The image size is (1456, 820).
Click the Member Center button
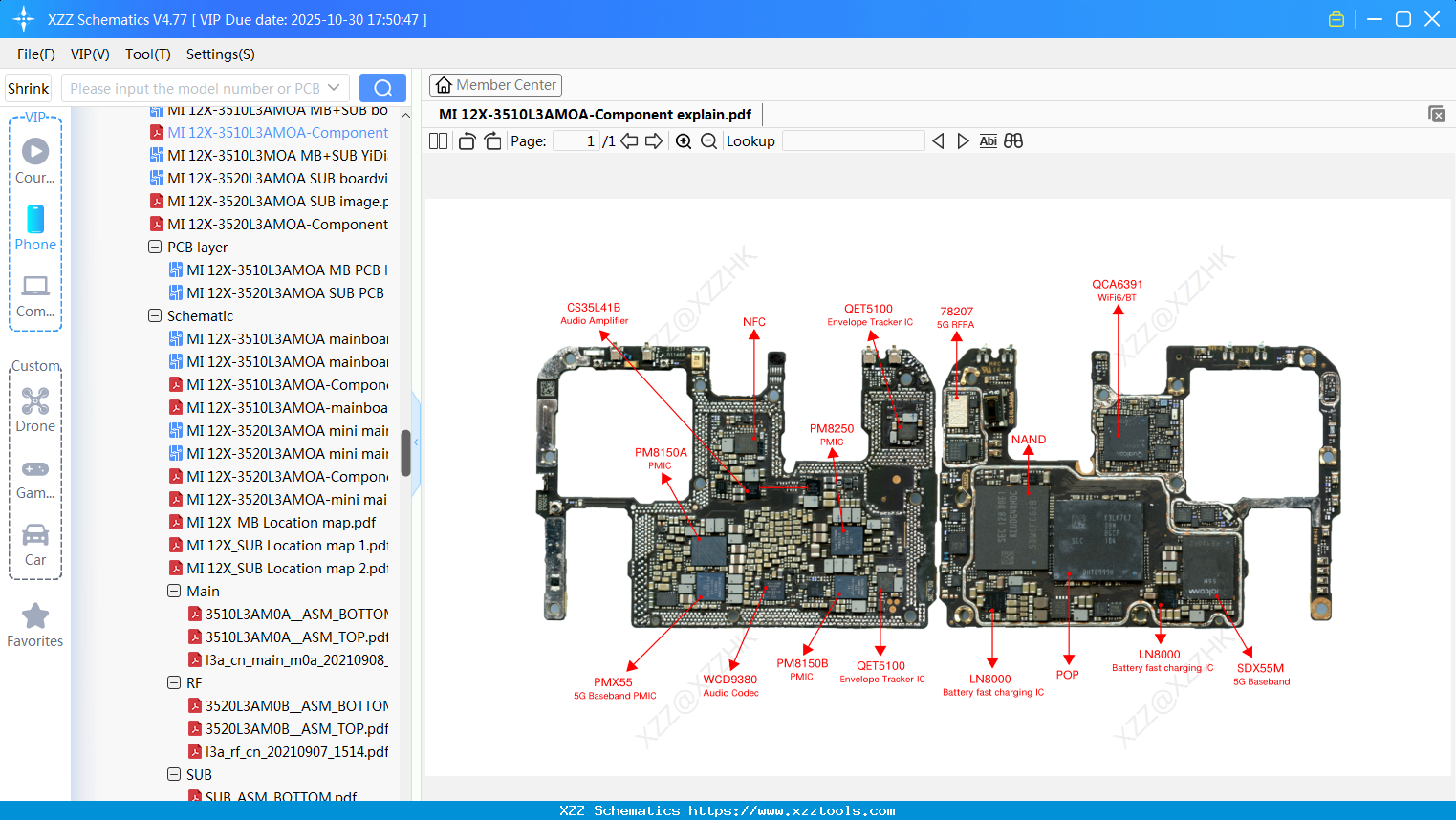[x=495, y=84]
